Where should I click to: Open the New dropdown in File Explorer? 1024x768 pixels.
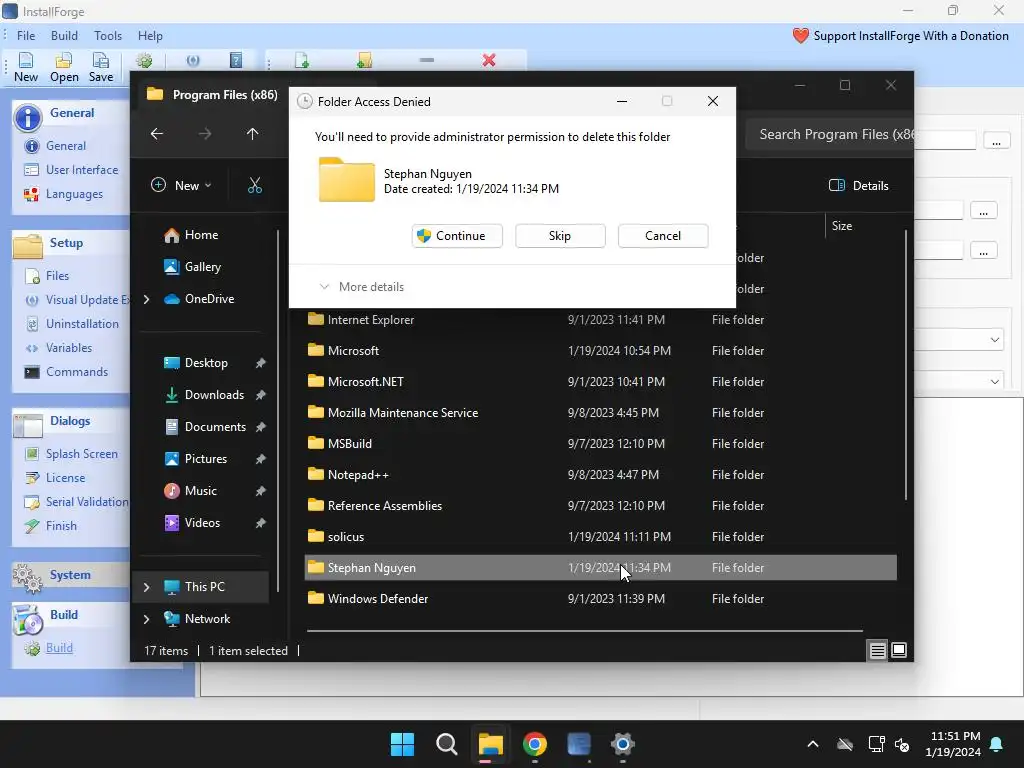point(182,185)
